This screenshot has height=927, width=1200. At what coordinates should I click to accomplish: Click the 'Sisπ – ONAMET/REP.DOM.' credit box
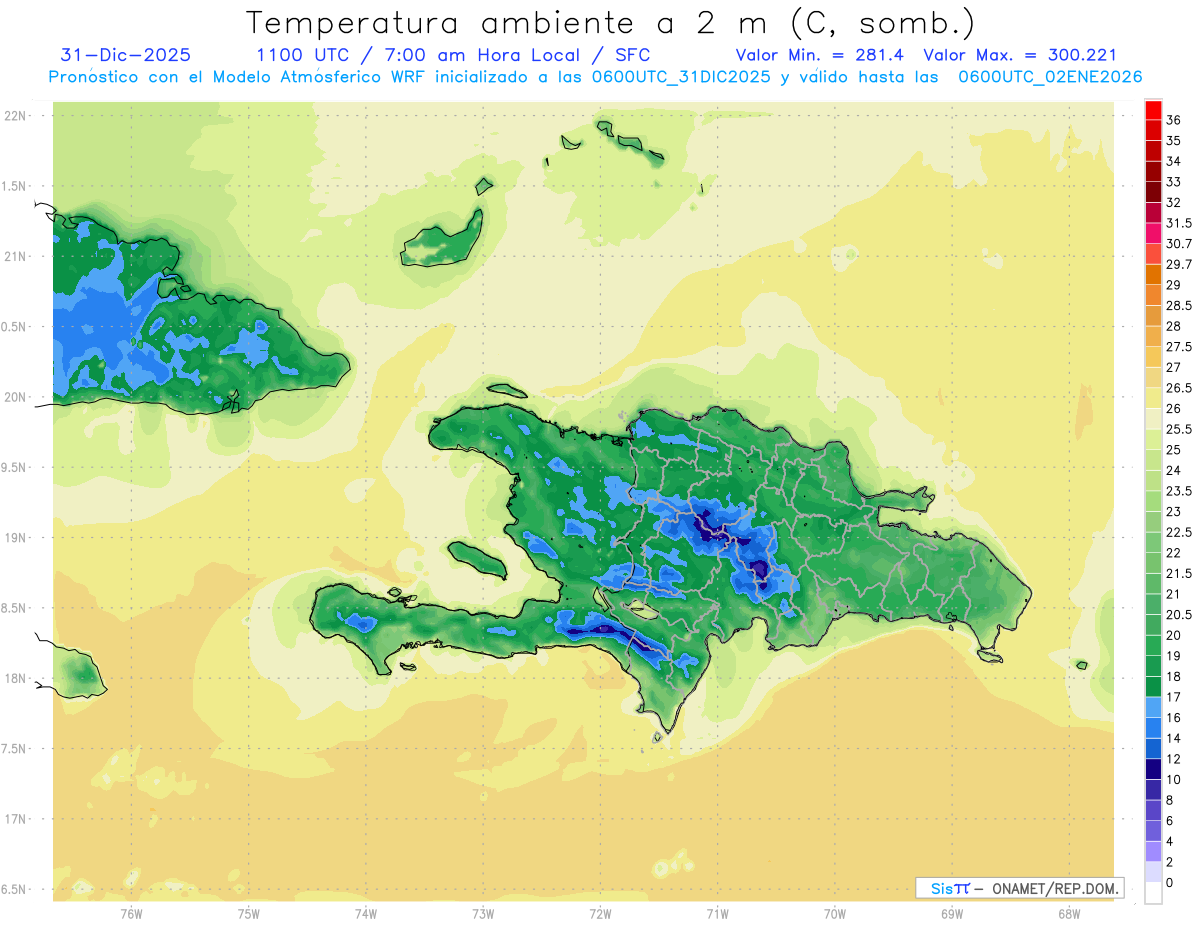(x=1019, y=888)
